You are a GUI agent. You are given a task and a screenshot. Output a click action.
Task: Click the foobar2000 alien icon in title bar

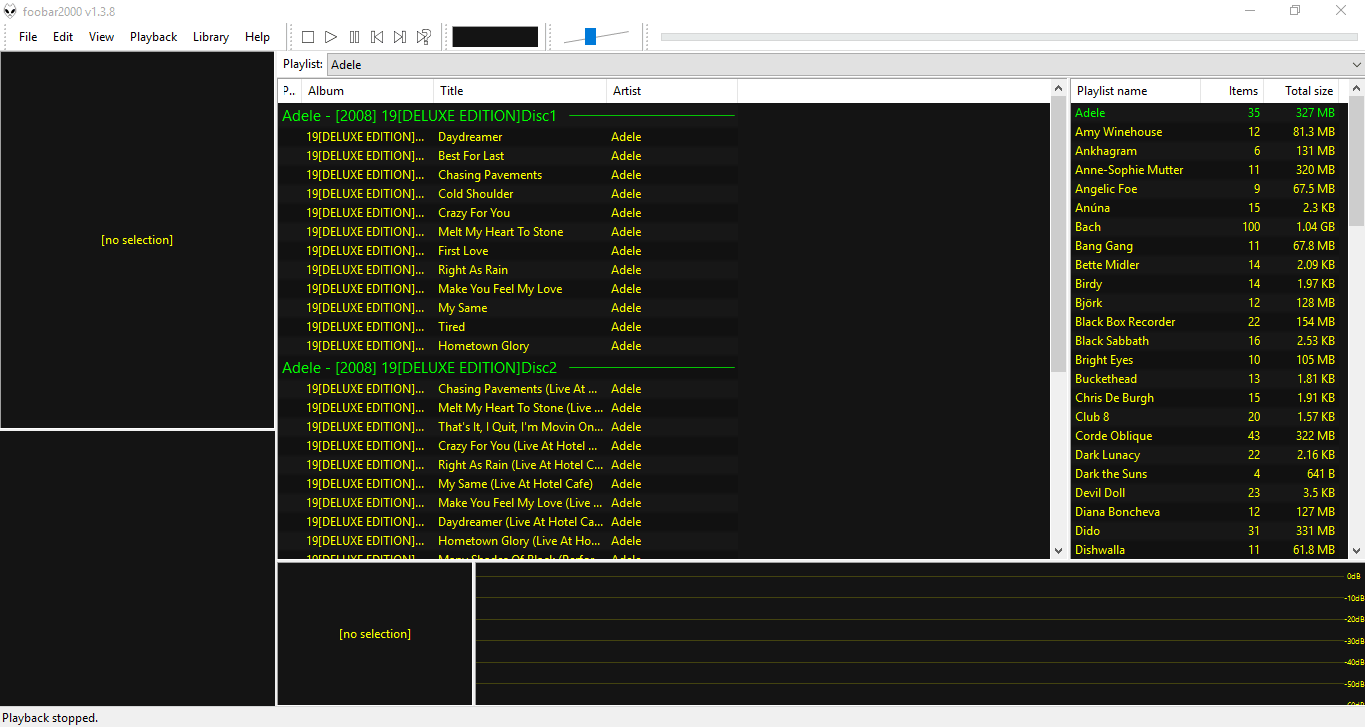coord(10,11)
